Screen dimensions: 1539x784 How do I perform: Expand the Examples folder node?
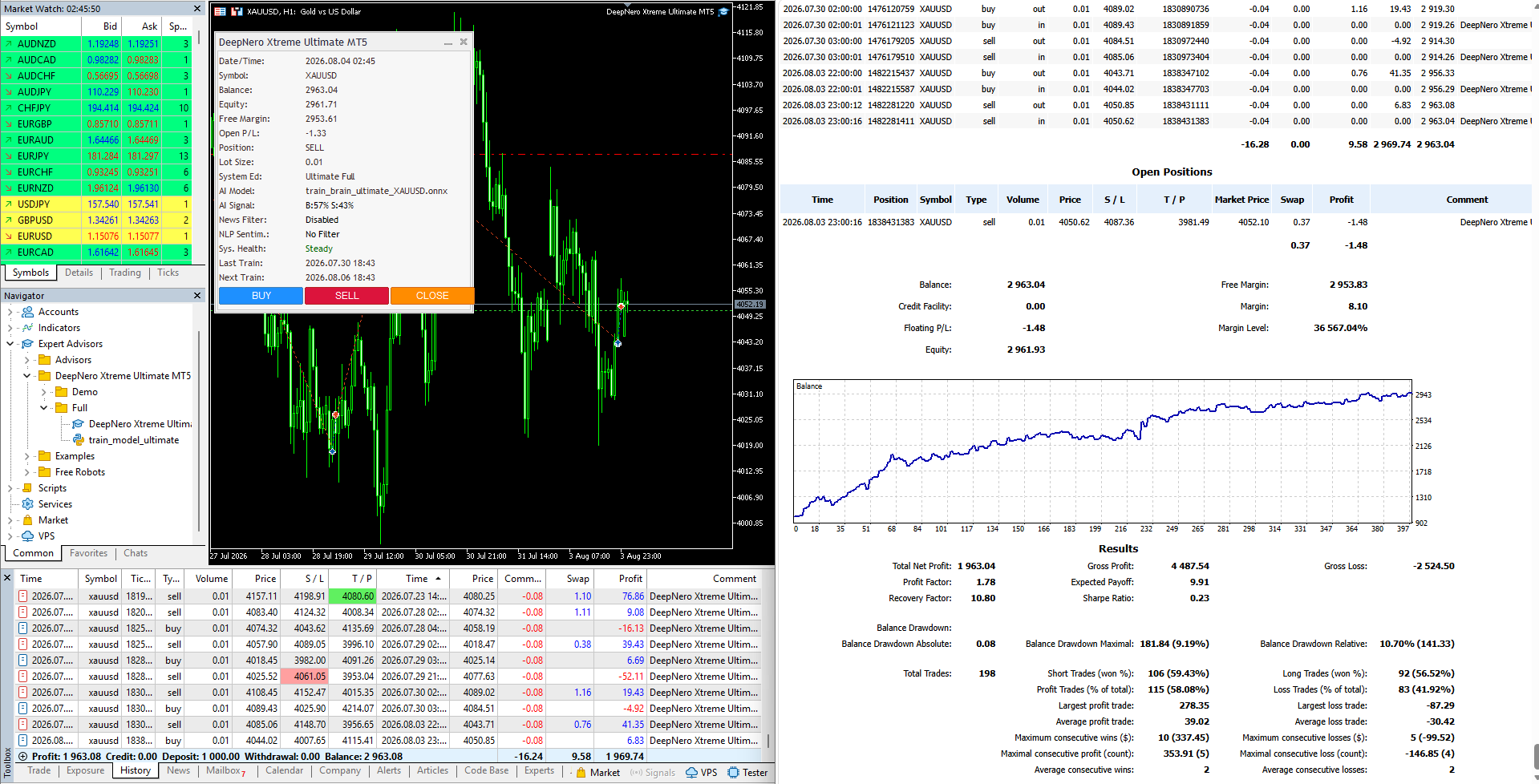tap(26, 456)
